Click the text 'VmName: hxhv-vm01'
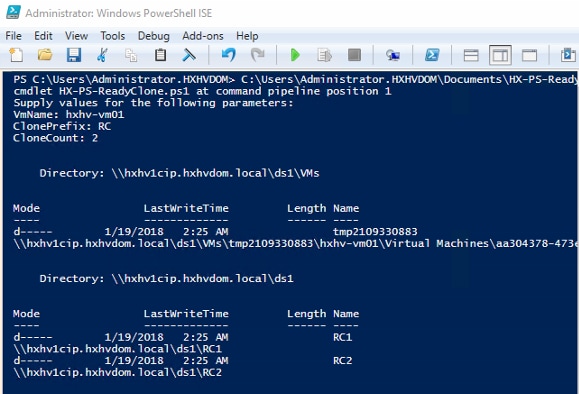The image size is (579, 394). point(69,114)
